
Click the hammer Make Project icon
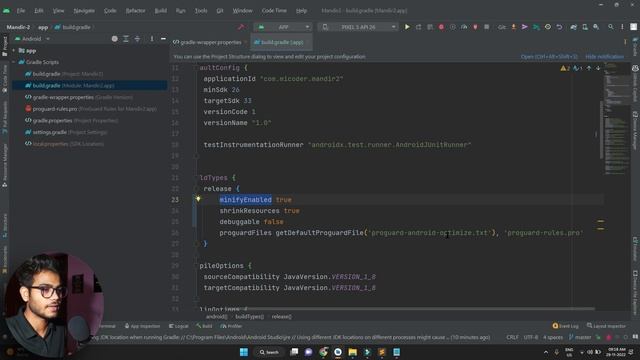pyautogui.click(x=241, y=27)
